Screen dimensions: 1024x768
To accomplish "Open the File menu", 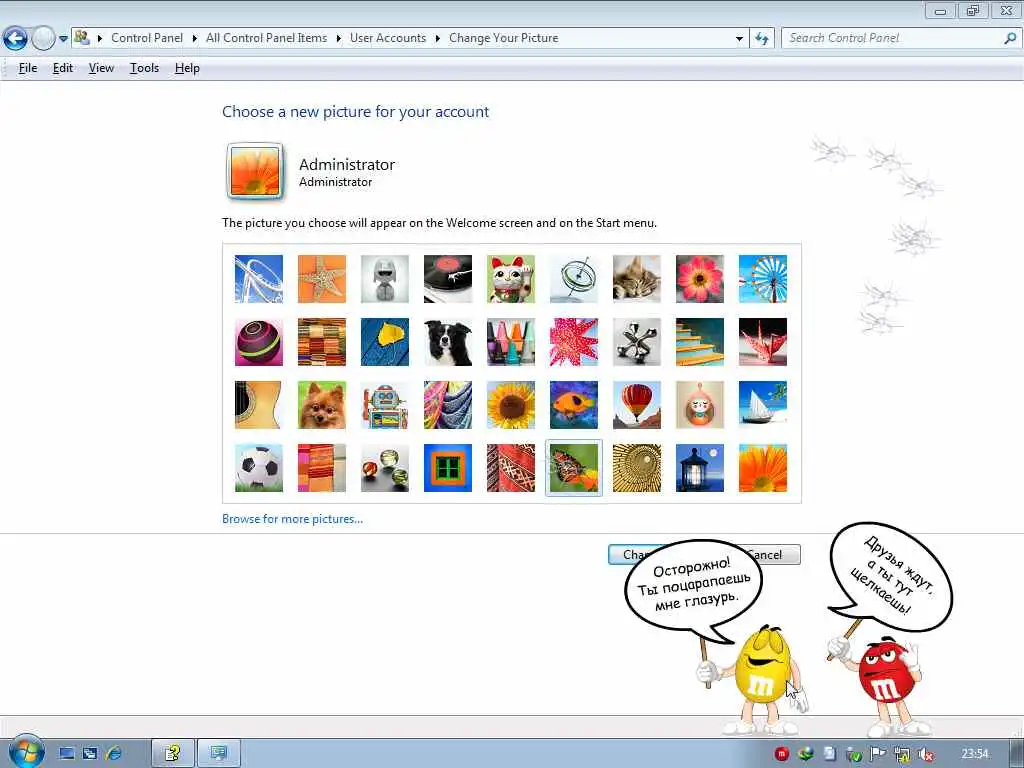I will pos(27,68).
